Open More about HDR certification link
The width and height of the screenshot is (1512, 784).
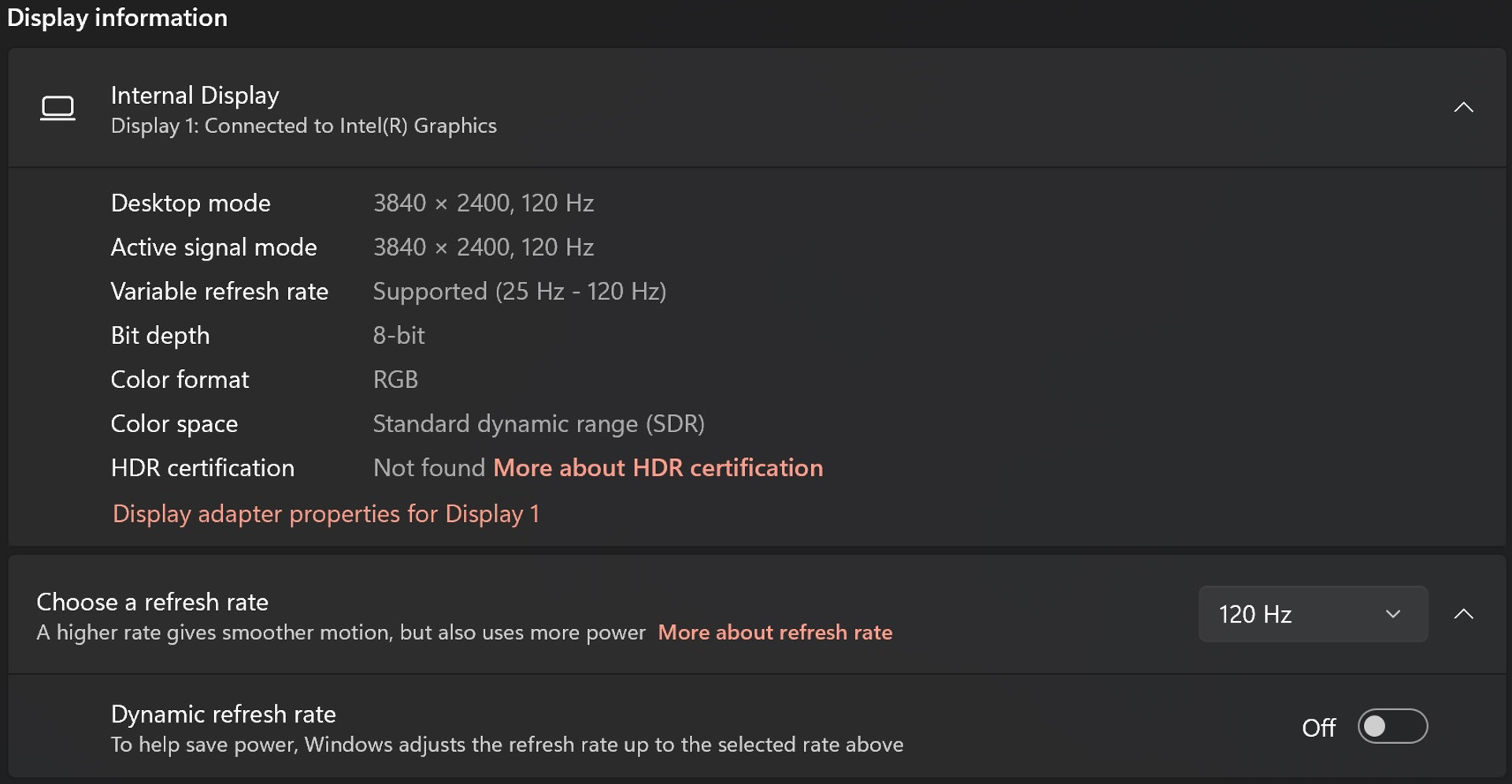point(658,468)
